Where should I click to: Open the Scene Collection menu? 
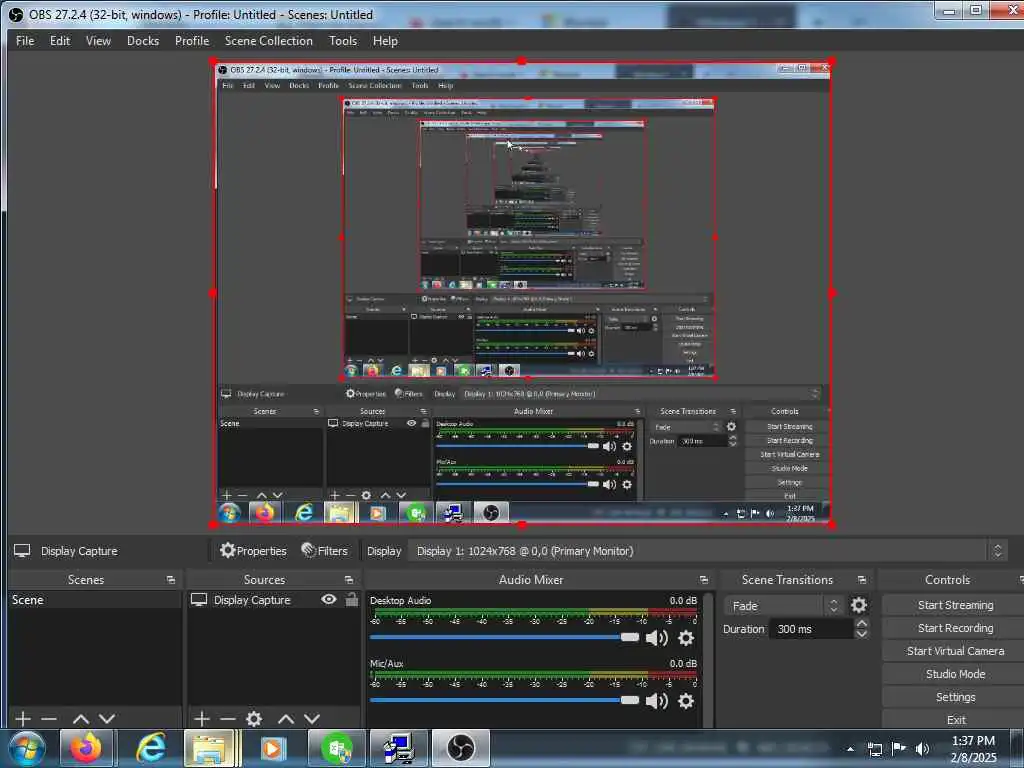pos(268,40)
